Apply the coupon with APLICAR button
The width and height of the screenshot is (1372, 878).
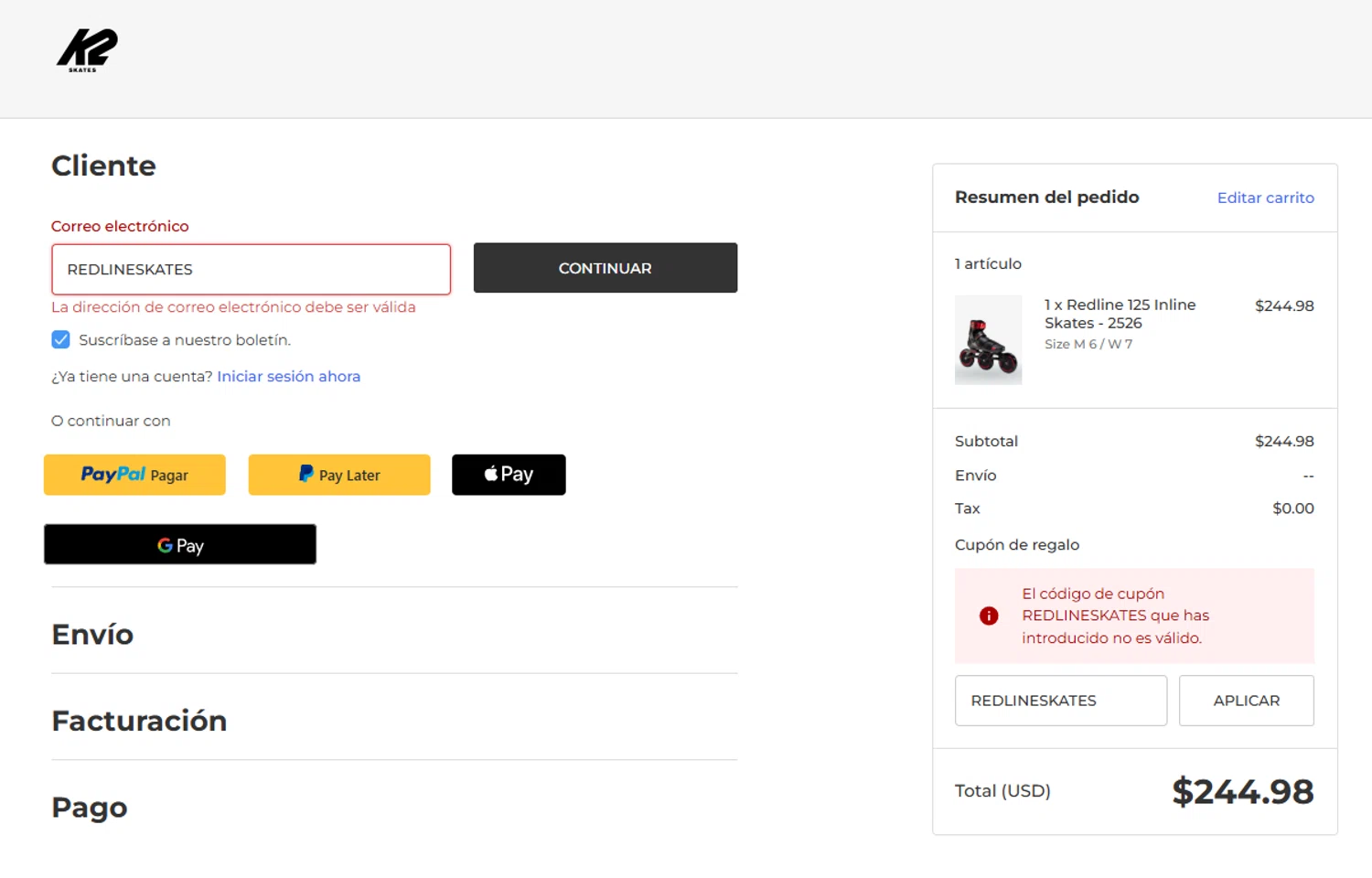(x=1246, y=701)
